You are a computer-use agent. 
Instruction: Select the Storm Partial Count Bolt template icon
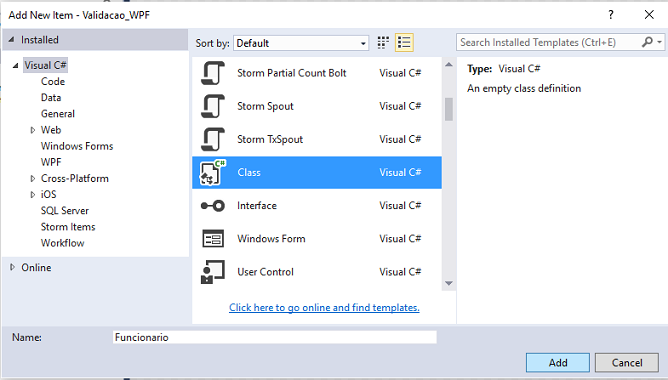click(213, 73)
